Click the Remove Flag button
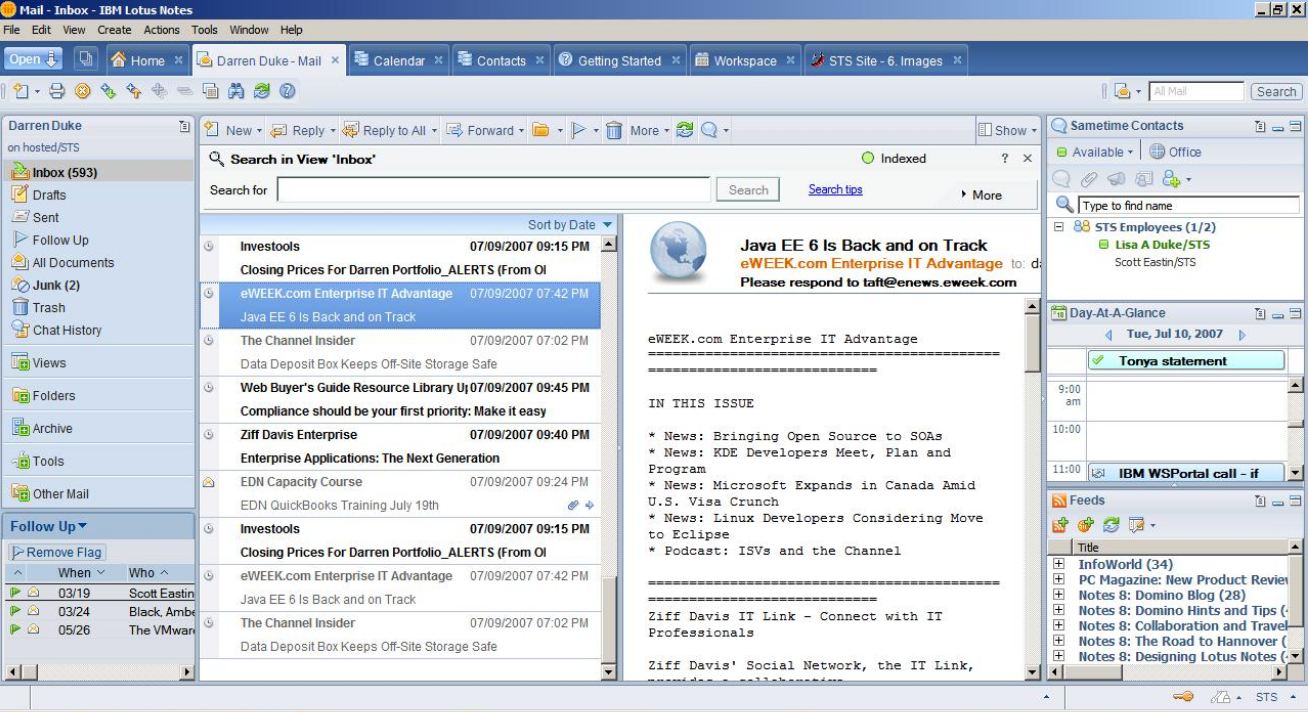The width and height of the screenshot is (1308, 712). pyautogui.click(x=57, y=552)
